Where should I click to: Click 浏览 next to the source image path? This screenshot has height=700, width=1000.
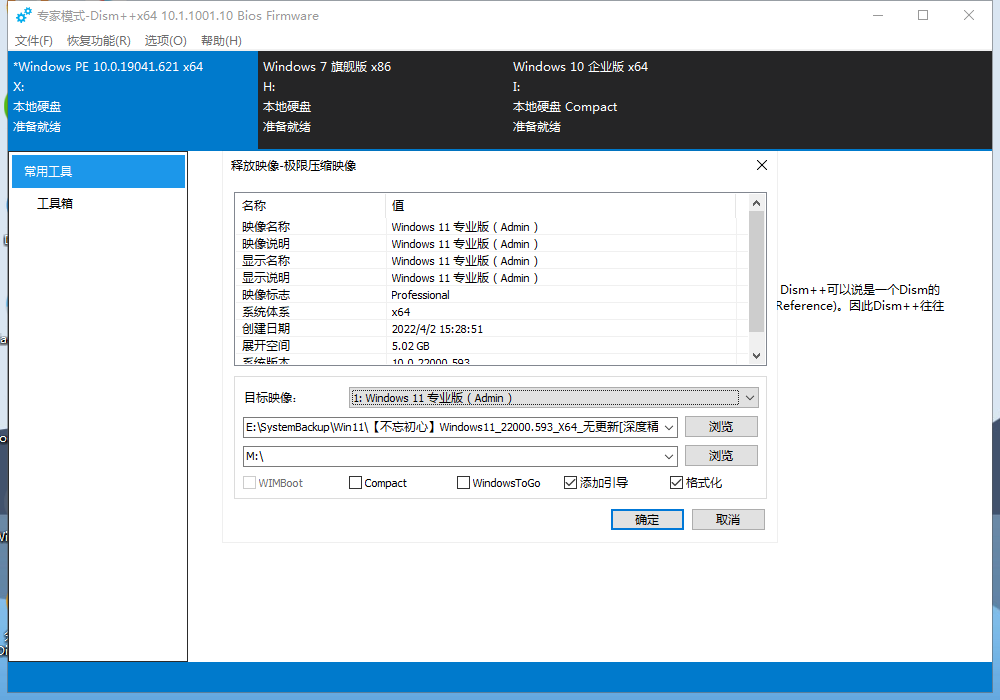pos(721,427)
